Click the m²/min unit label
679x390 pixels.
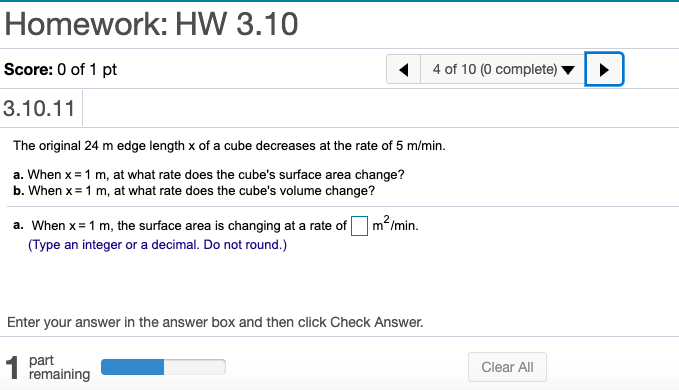(x=395, y=224)
